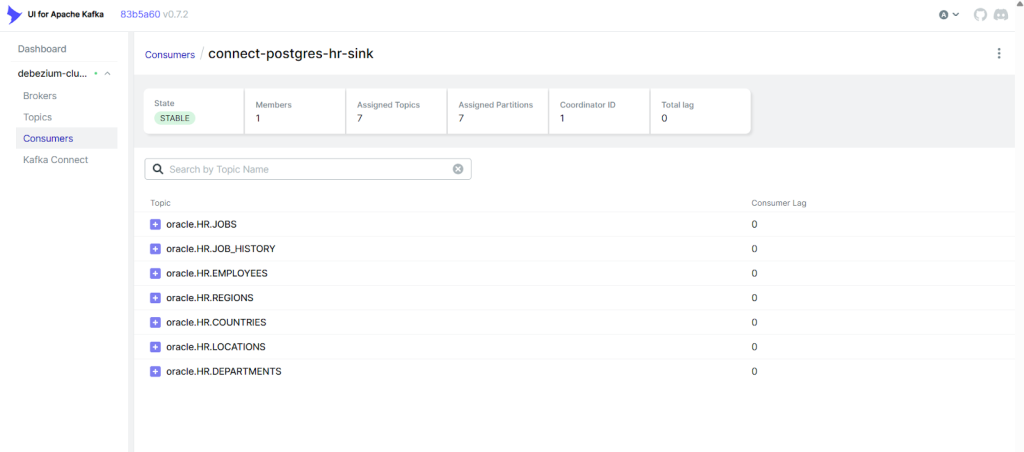Expand the oracle.HR.JOB_HISTORY topic row
Image resolution: width=1024 pixels, height=452 pixels.
coord(155,249)
